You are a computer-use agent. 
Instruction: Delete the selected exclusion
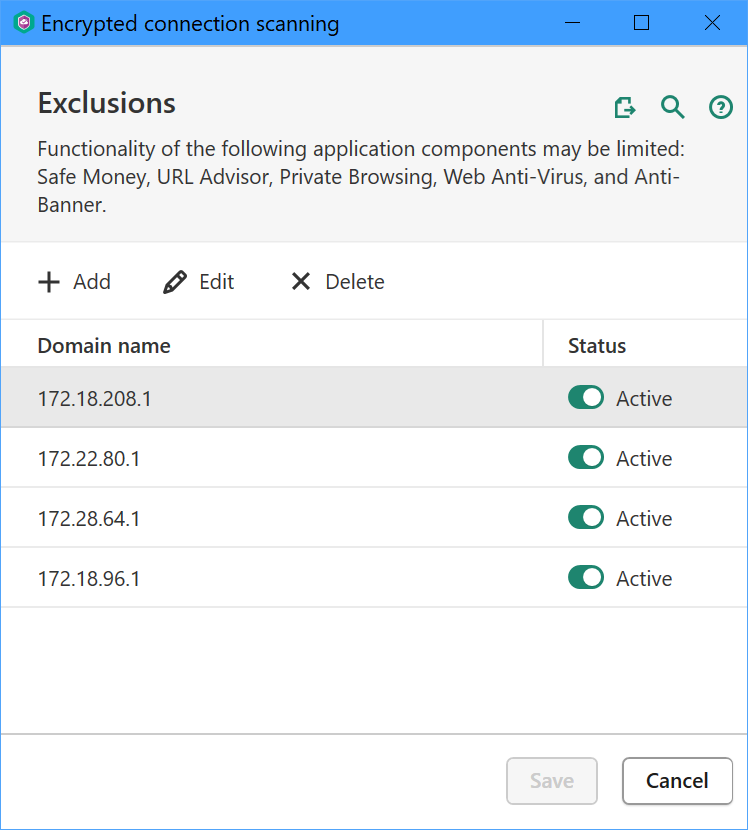(337, 282)
